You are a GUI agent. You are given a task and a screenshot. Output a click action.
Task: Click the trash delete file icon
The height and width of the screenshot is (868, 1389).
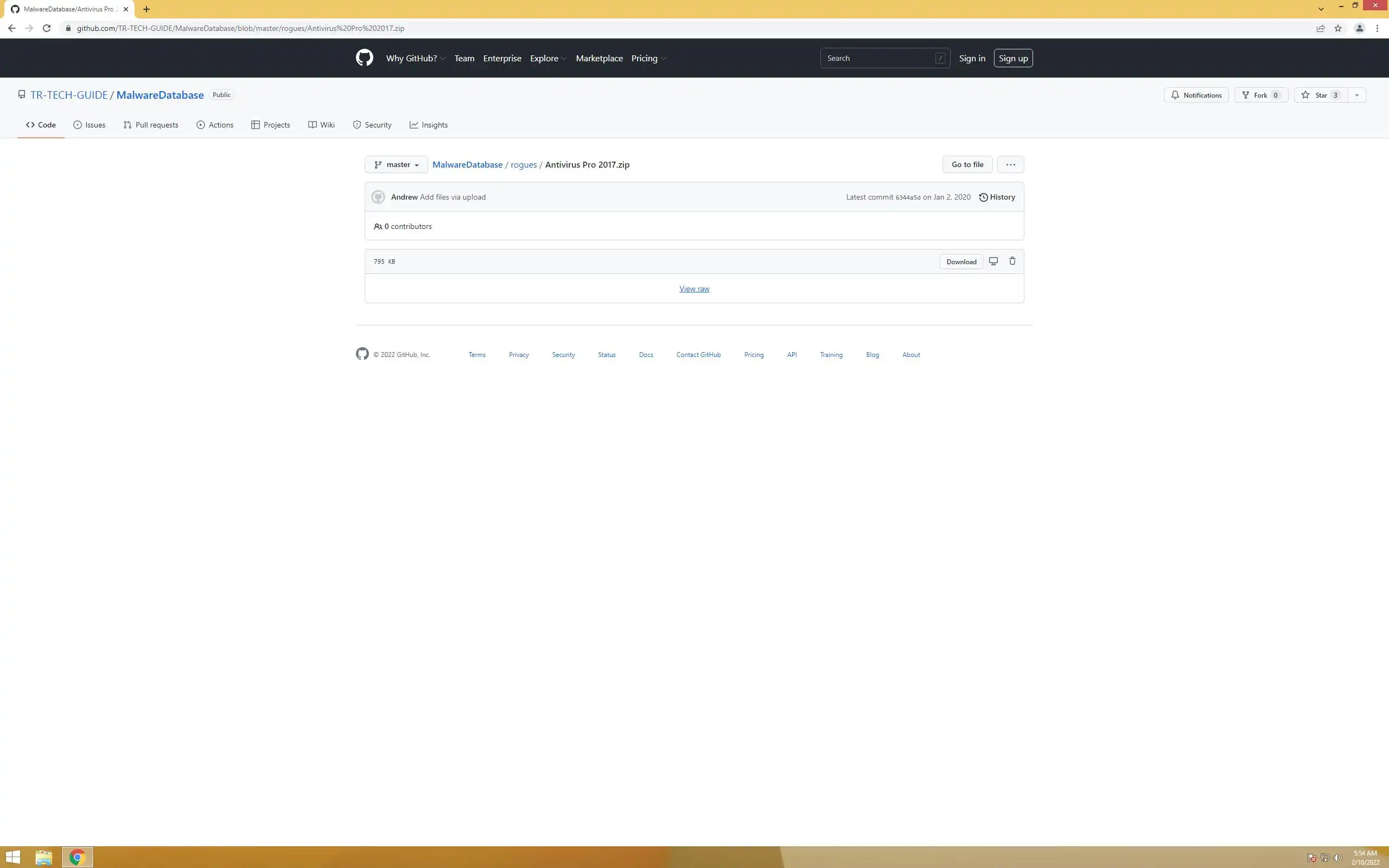(1012, 261)
